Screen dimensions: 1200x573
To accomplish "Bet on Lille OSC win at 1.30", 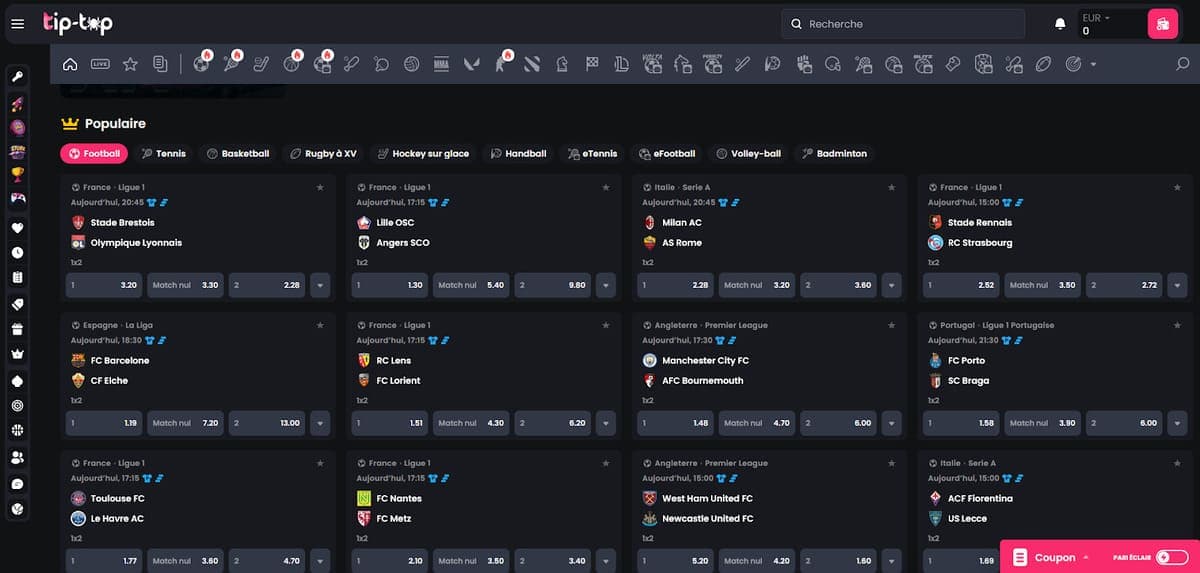I will [389, 285].
